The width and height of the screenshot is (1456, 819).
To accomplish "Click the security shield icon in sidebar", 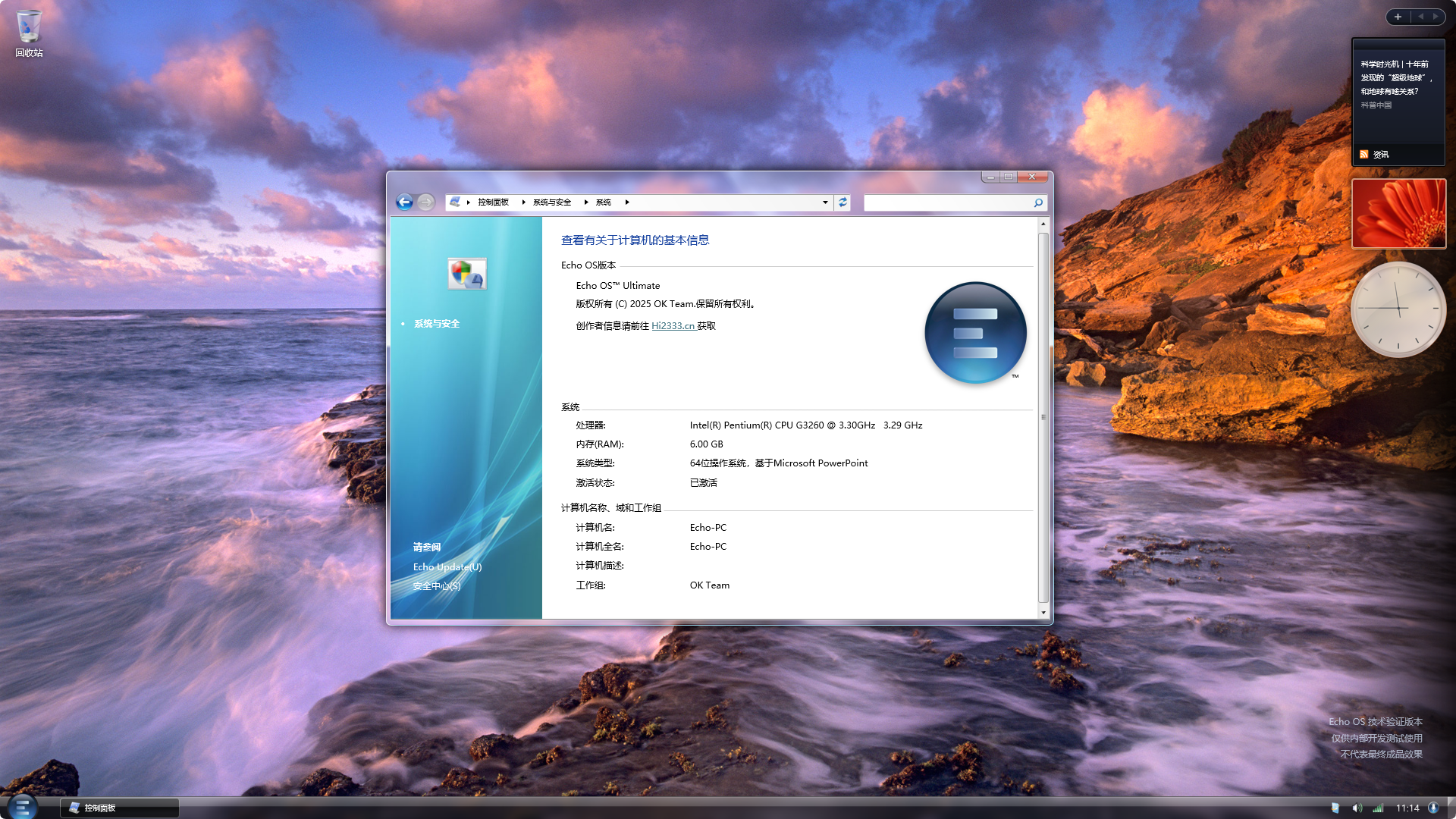I will point(466,274).
